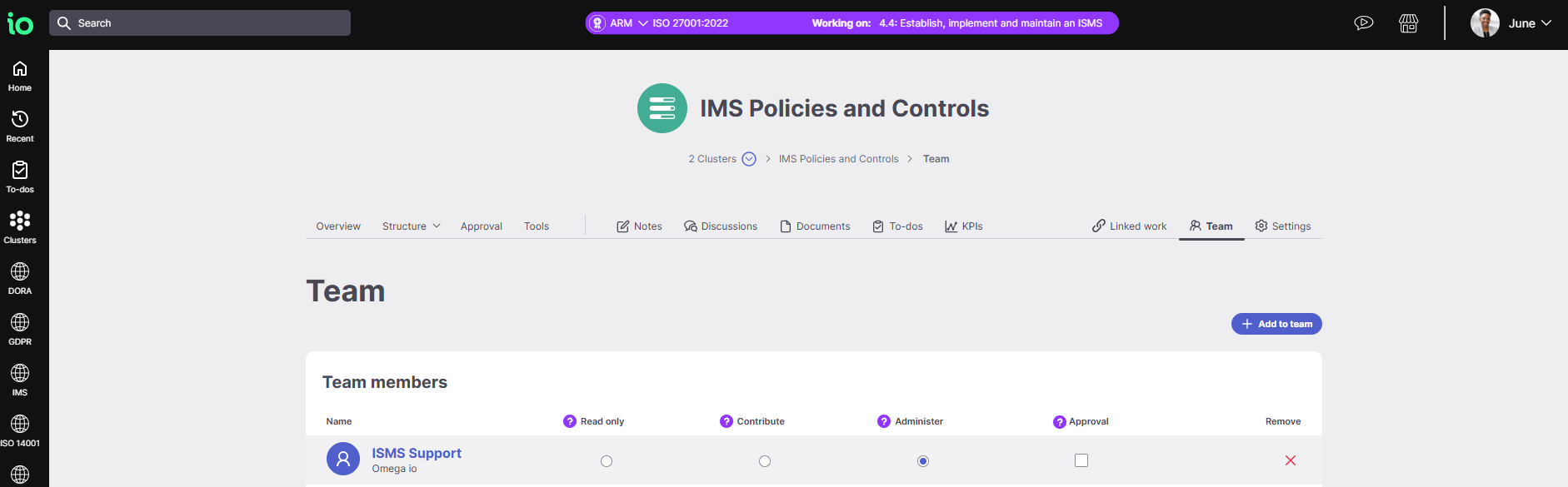The image size is (1568, 487).
Task: Open the Linked work tab
Action: [x=1129, y=226]
